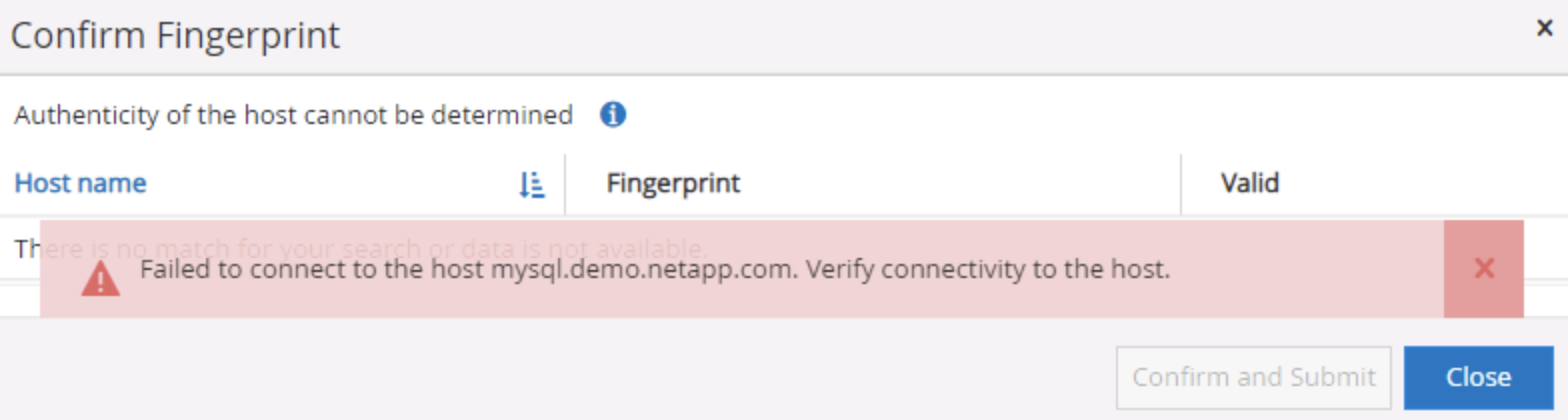
Task: Sort by the Host name column header
Action: click(80, 183)
